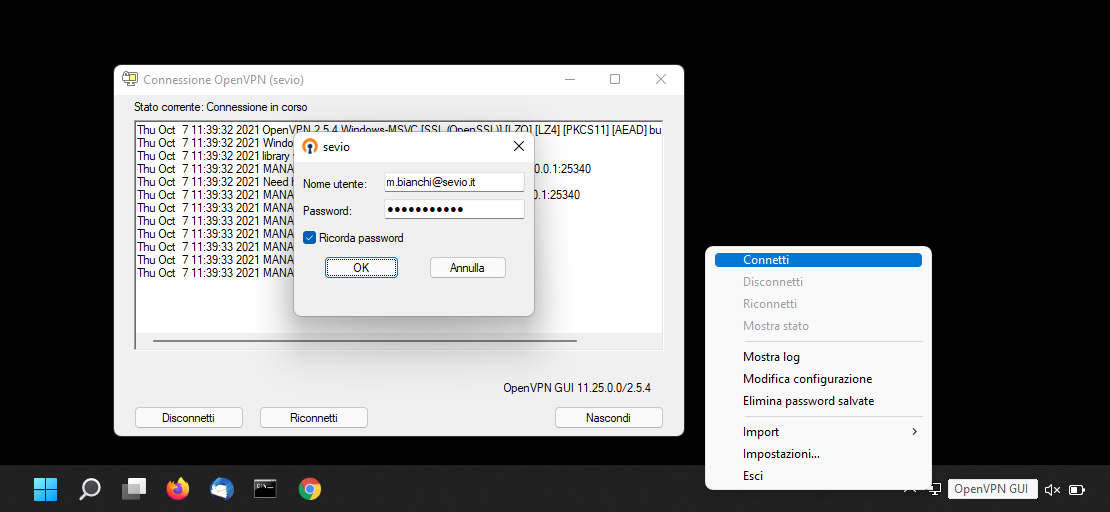Open the Windows Start menu
This screenshot has width=1110, height=512.
pos(45,489)
